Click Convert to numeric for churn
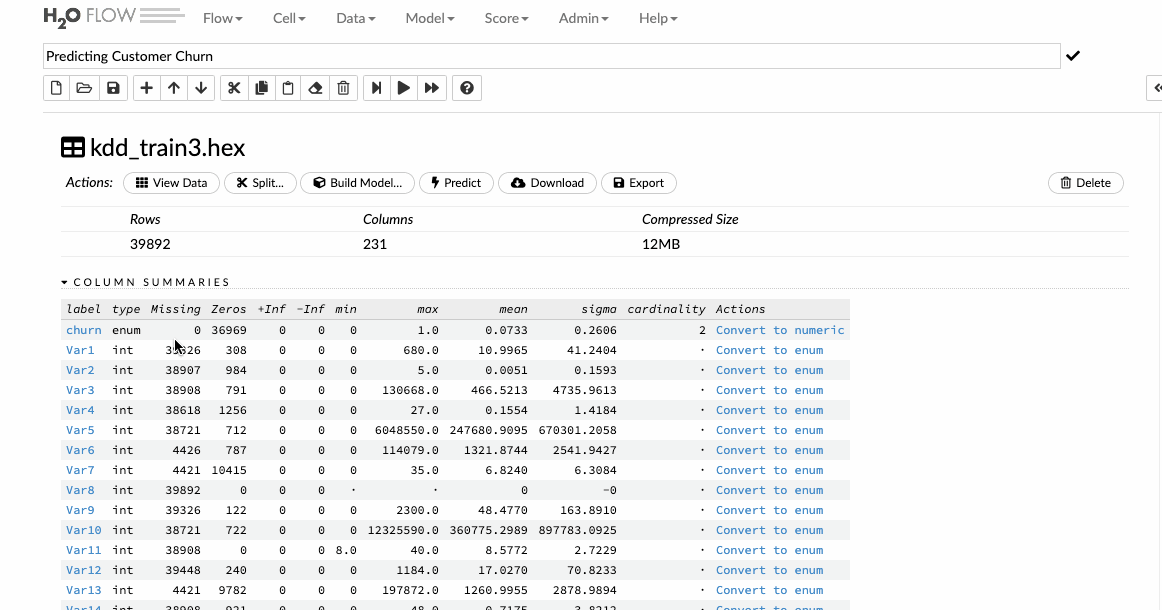The height and width of the screenshot is (610, 1162). [x=780, y=330]
